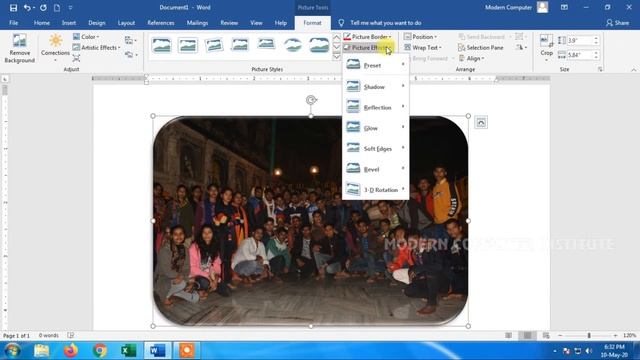Screen dimensions: 640x360
Task: Collapse the ribbon with the chevron
Action: (633, 70)
